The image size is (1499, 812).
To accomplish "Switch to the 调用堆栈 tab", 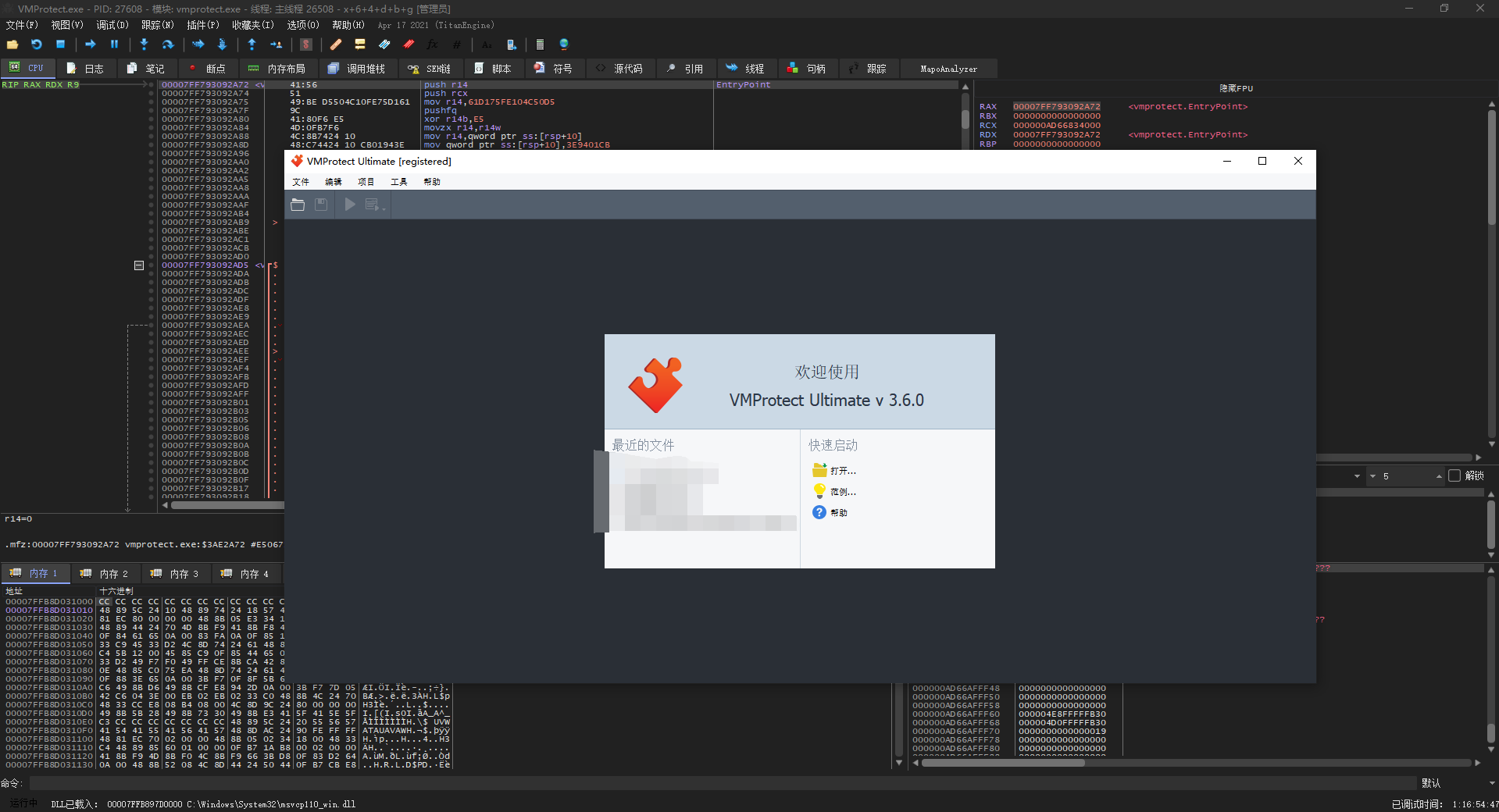I will 357,69.
